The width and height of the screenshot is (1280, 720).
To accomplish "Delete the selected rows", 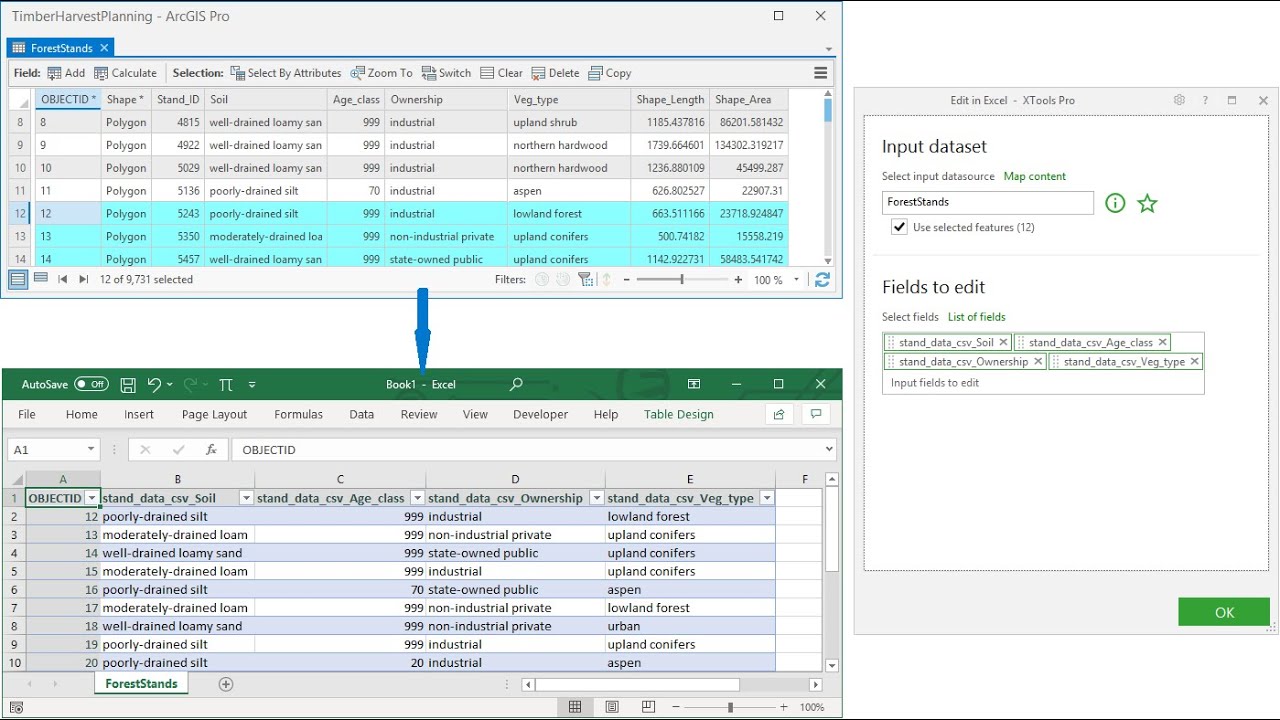I will click(555, 73).
